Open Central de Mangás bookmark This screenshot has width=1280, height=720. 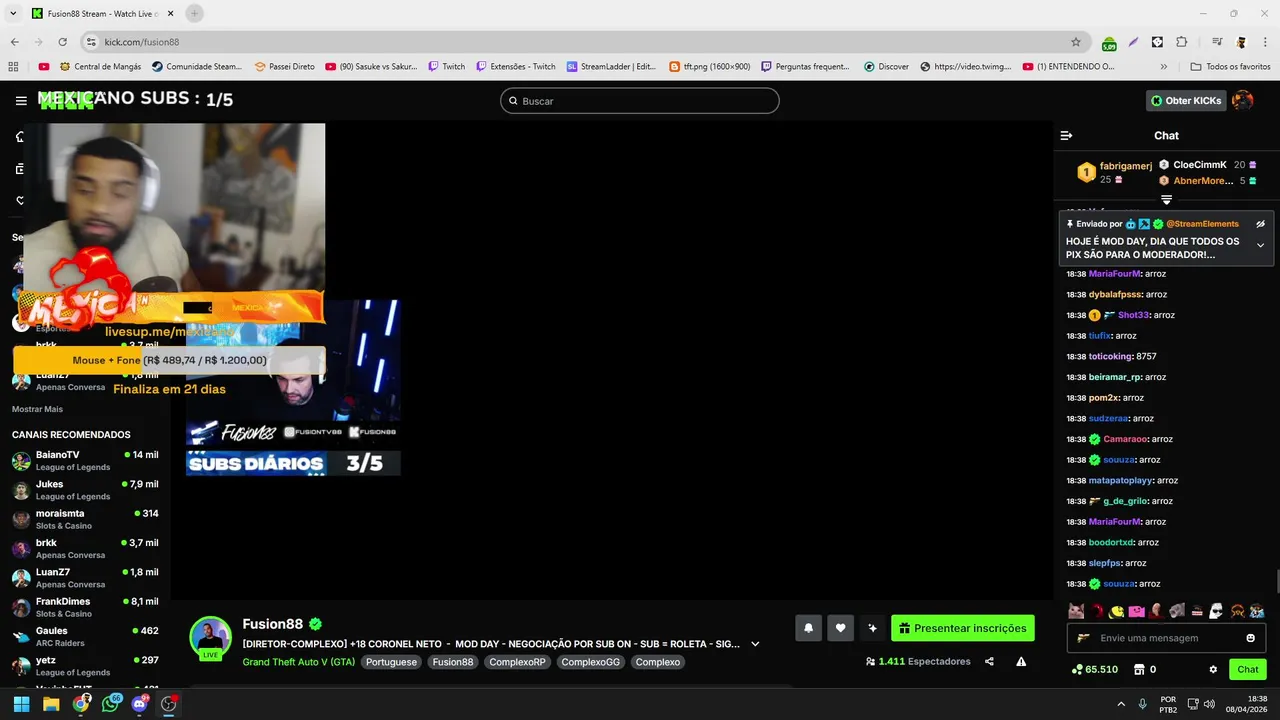pos(100,66)
